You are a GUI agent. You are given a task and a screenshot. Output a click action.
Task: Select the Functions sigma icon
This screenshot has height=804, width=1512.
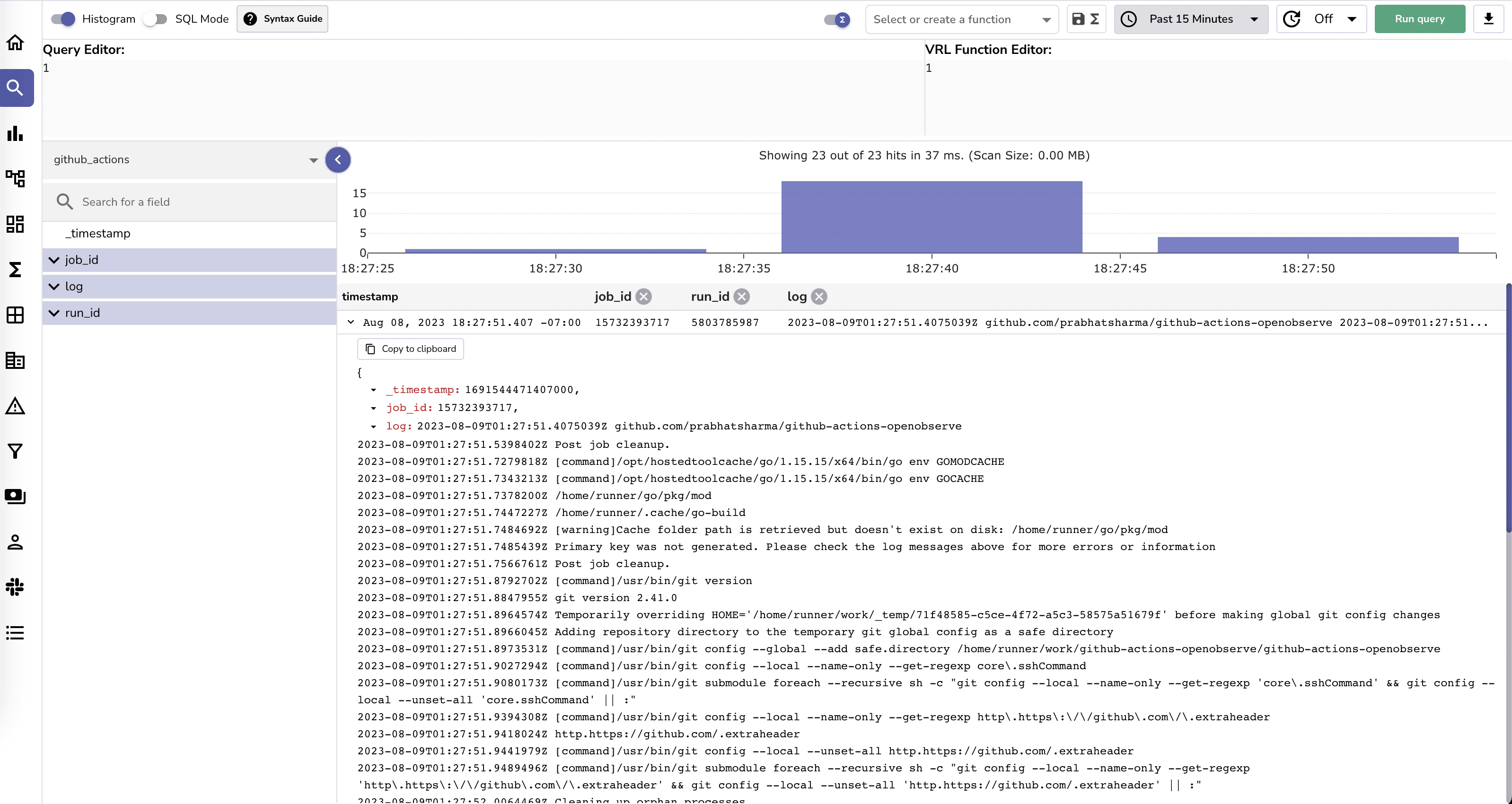(x=15, y=270)
